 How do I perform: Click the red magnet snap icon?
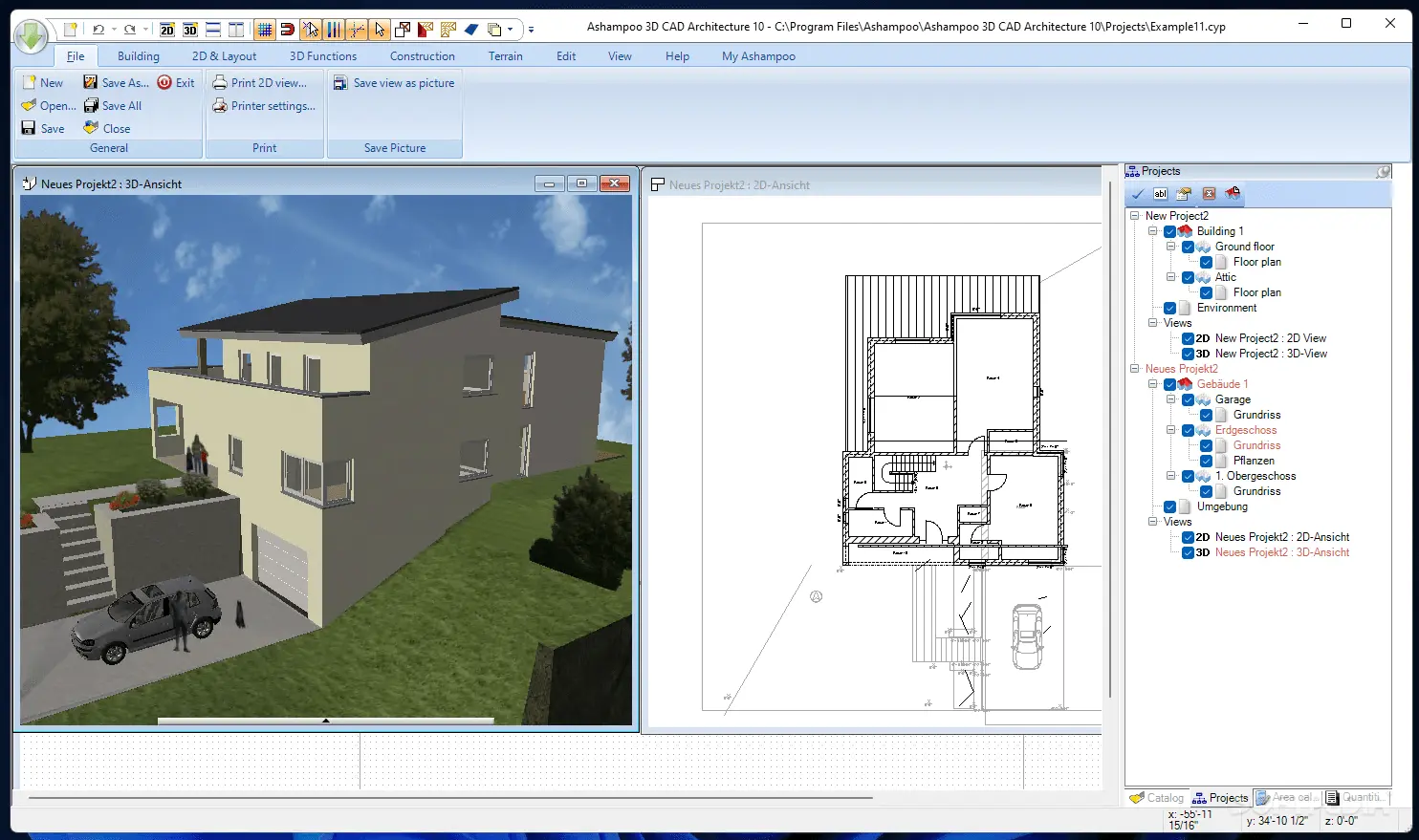tap(288, 30)
